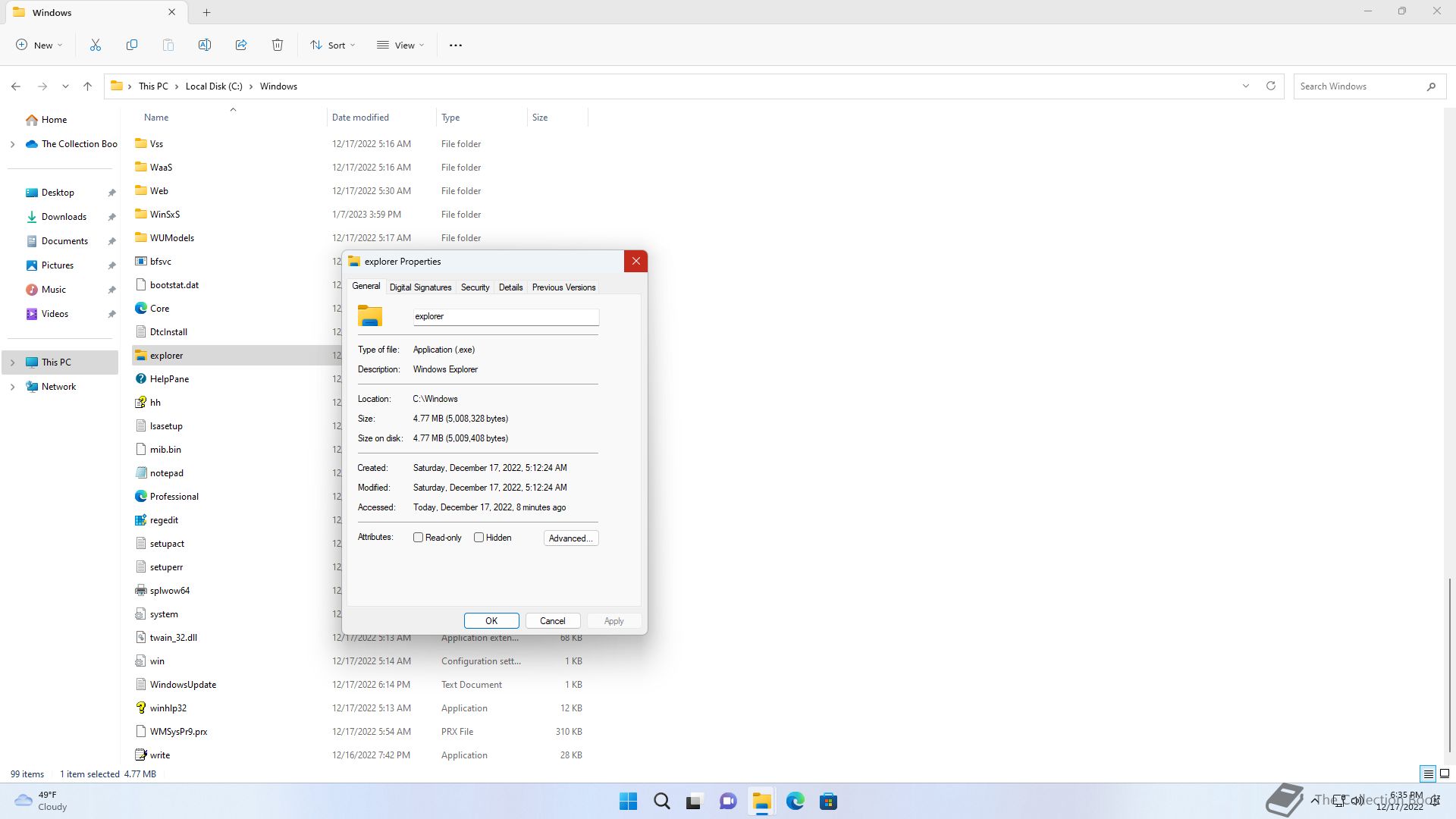The image size is (1456, 819).
Task: Open taskbar Search icon
Action: (662, 802)
